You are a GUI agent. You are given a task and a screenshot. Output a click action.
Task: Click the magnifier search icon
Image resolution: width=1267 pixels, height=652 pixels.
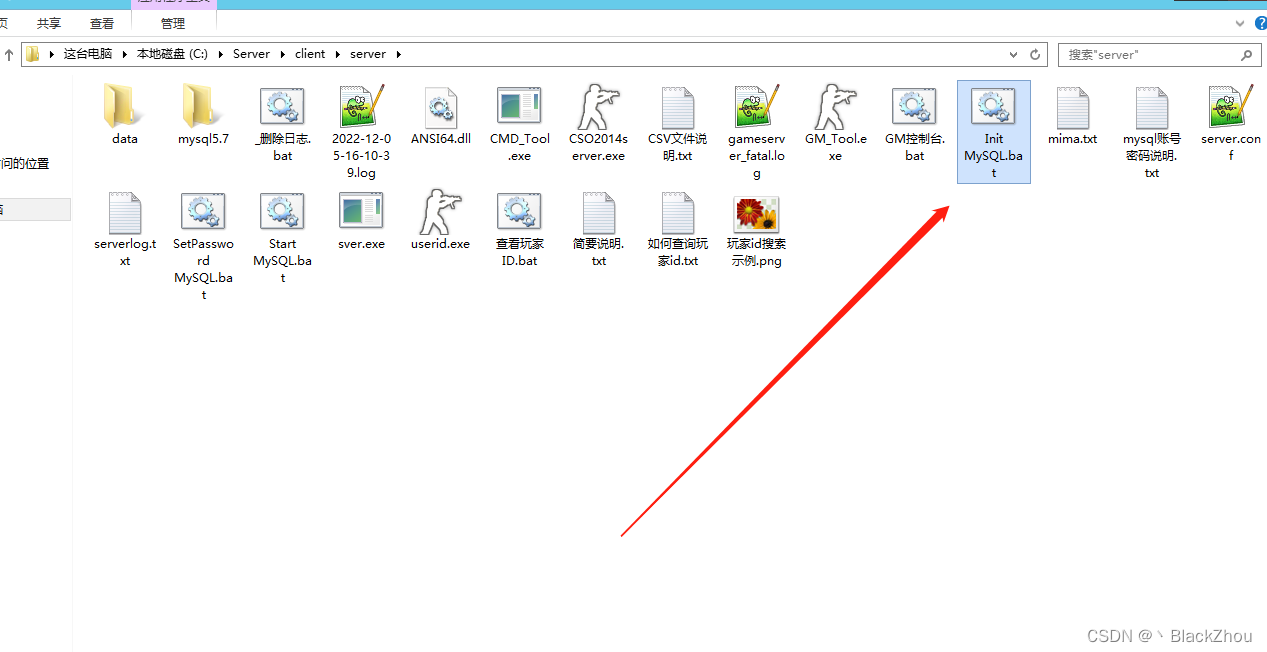point(1246,55)
